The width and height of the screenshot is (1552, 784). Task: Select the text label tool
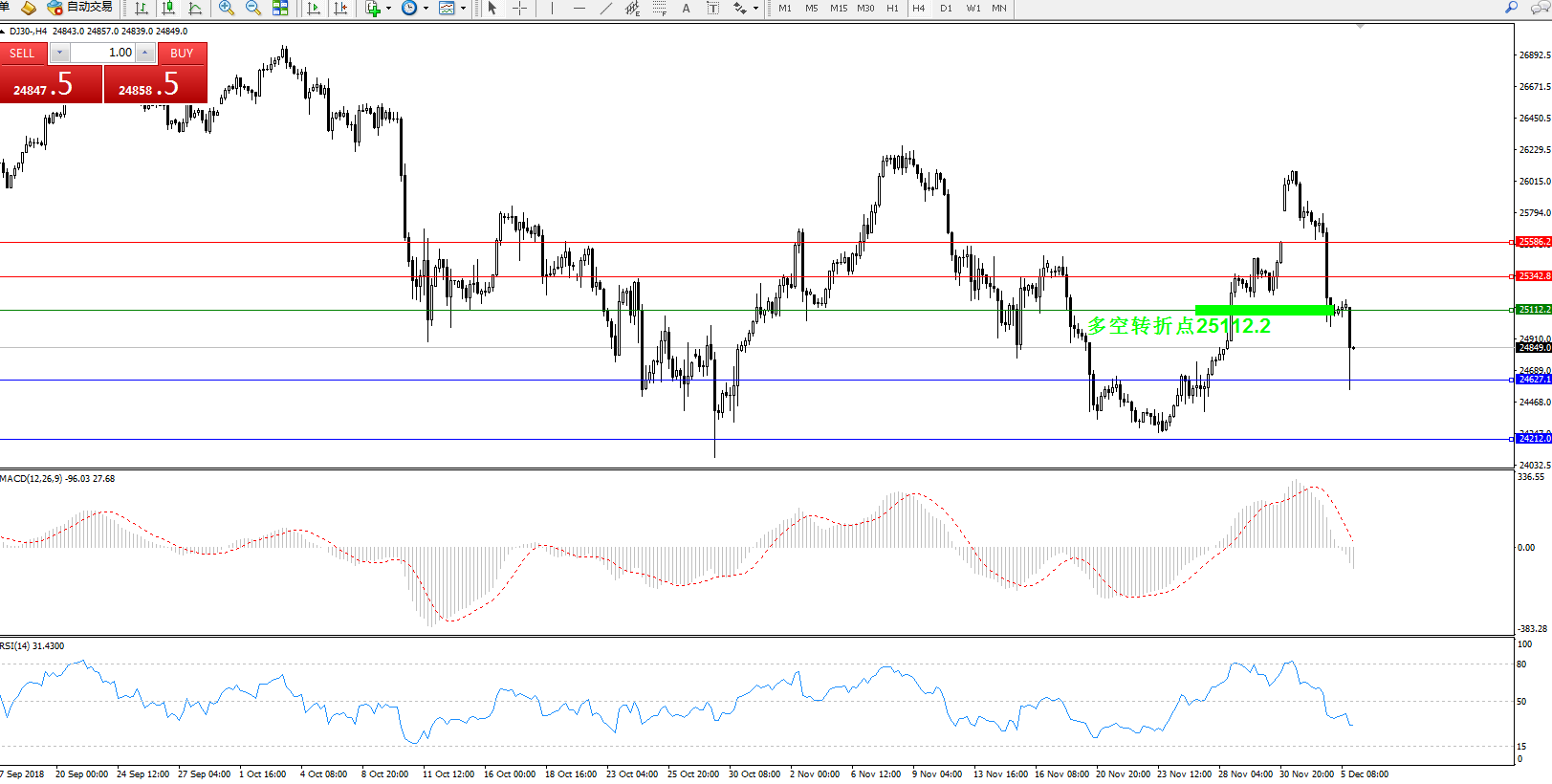(686, 8)
